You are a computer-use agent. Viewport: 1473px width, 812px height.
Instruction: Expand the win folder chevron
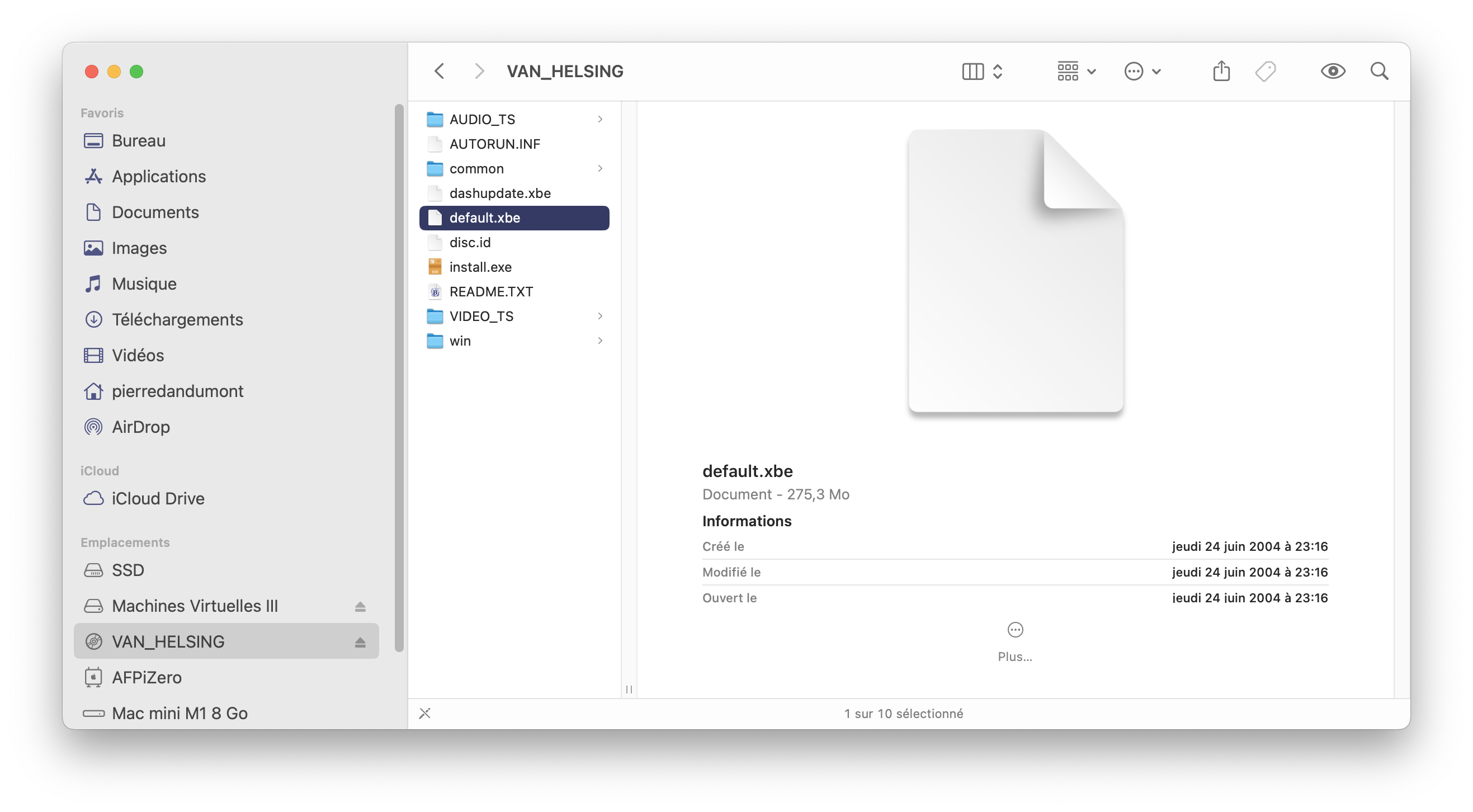pyautogui.click(x=600, y=341)
